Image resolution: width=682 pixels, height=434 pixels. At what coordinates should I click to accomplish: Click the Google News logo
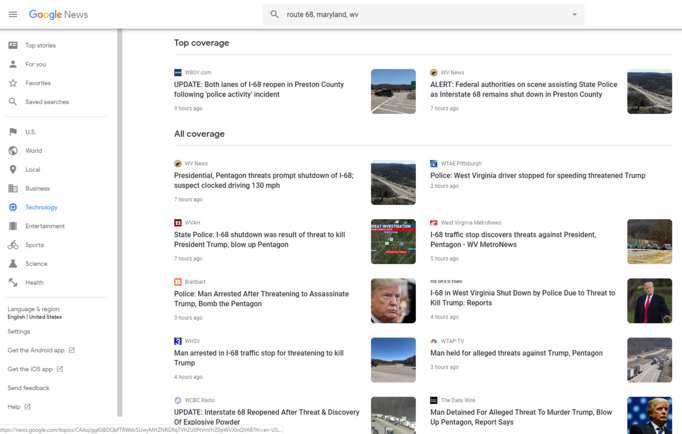tap(58, 14)
